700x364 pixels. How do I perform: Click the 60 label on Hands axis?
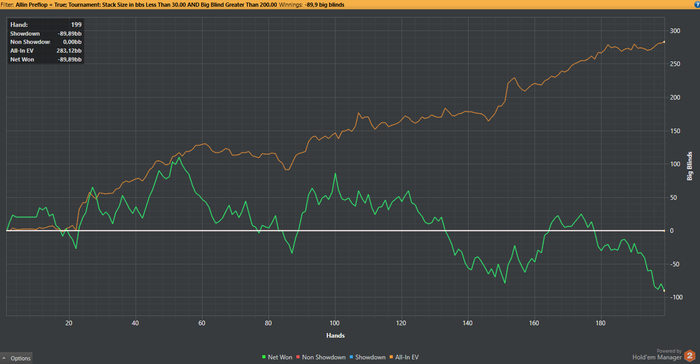(x=202, y=323)
